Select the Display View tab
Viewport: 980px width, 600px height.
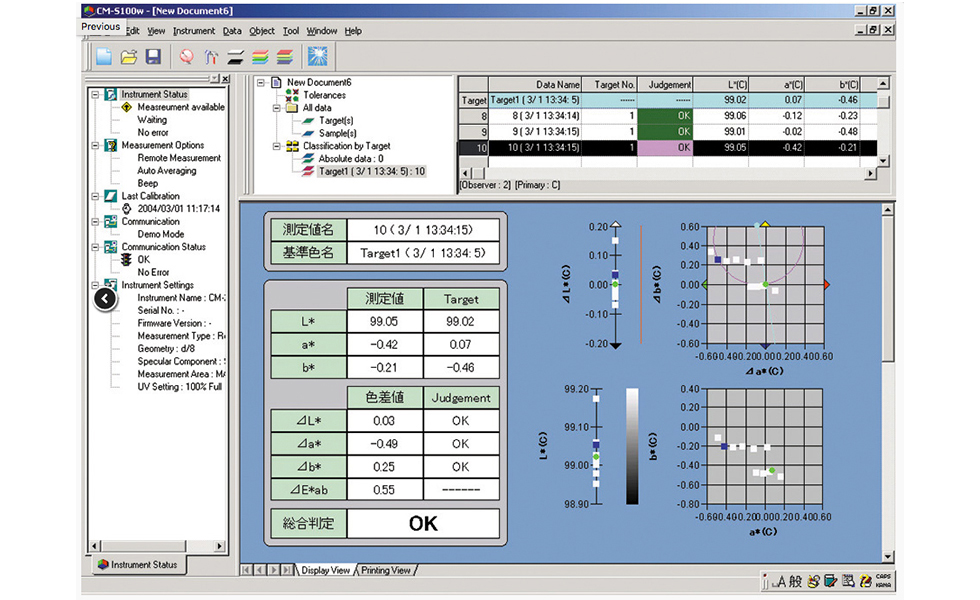326,570
